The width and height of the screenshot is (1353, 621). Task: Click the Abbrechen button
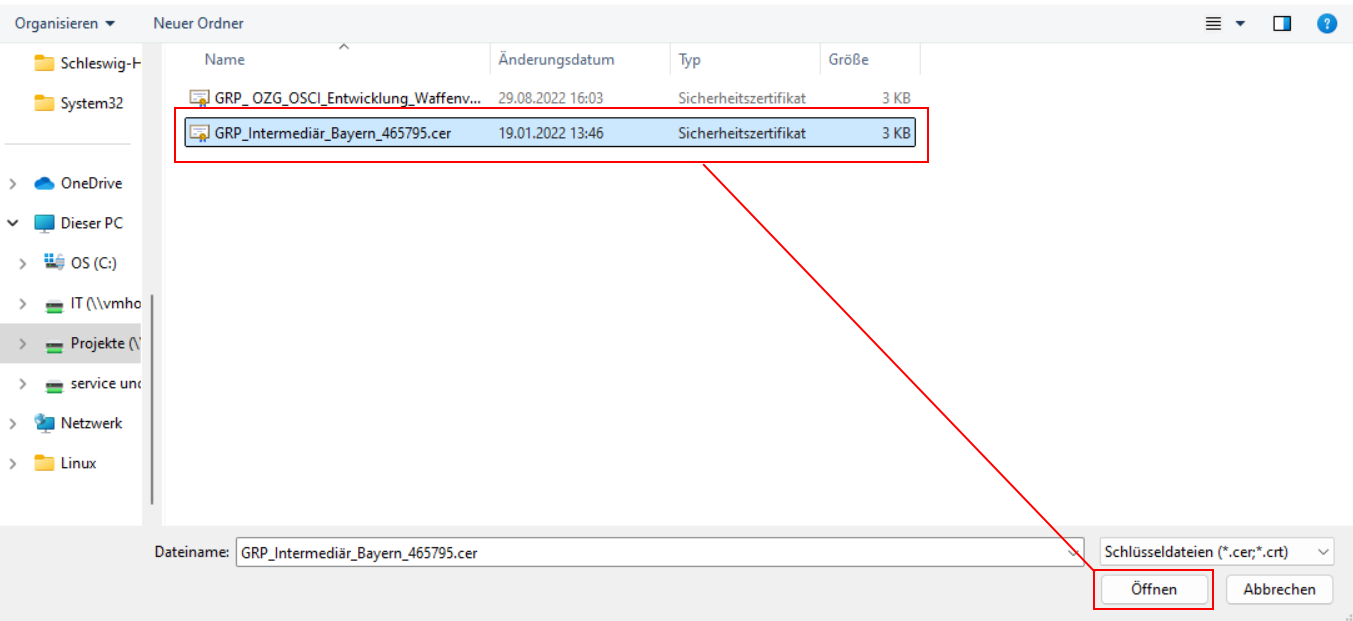click(1279, 589)
